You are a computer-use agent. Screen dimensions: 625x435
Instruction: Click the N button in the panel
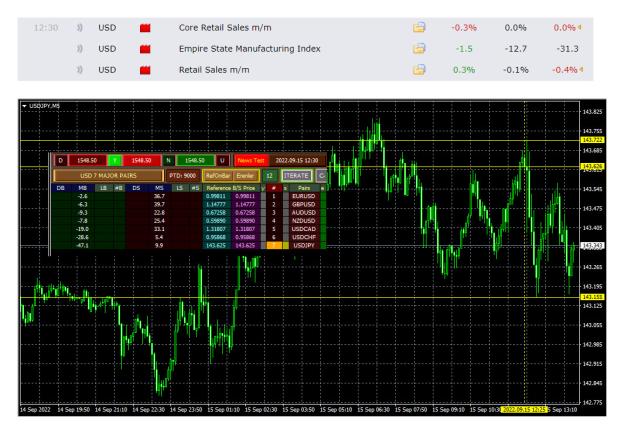(168, 160)
